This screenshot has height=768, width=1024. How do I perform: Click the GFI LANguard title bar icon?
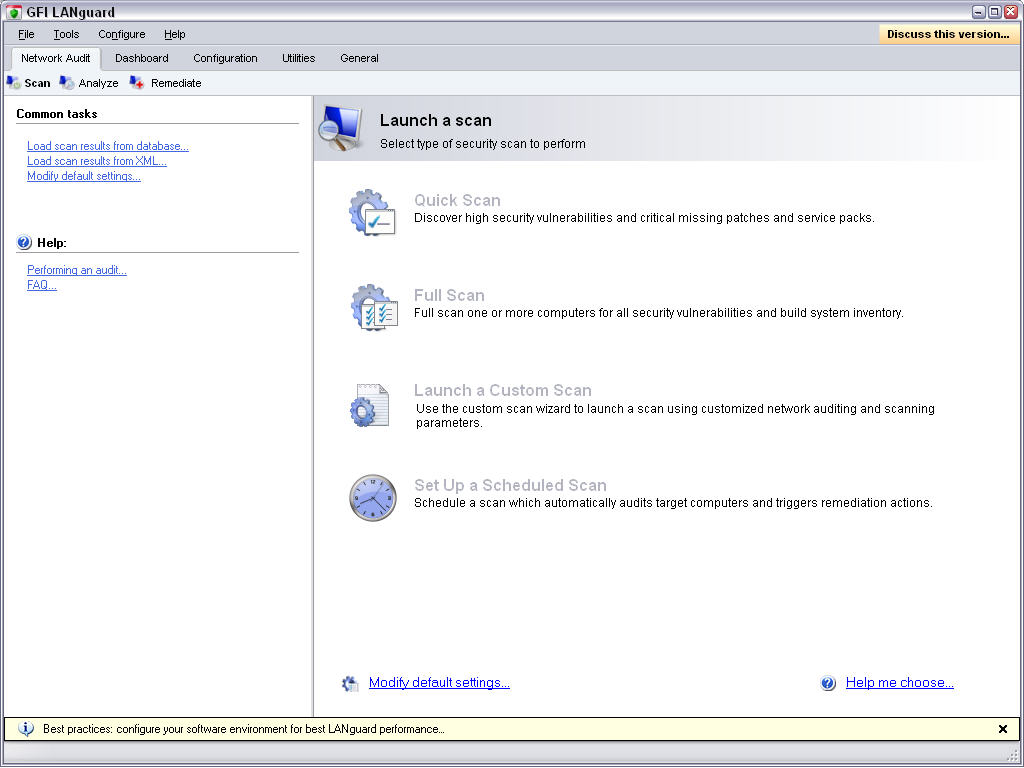pos(14,12)
